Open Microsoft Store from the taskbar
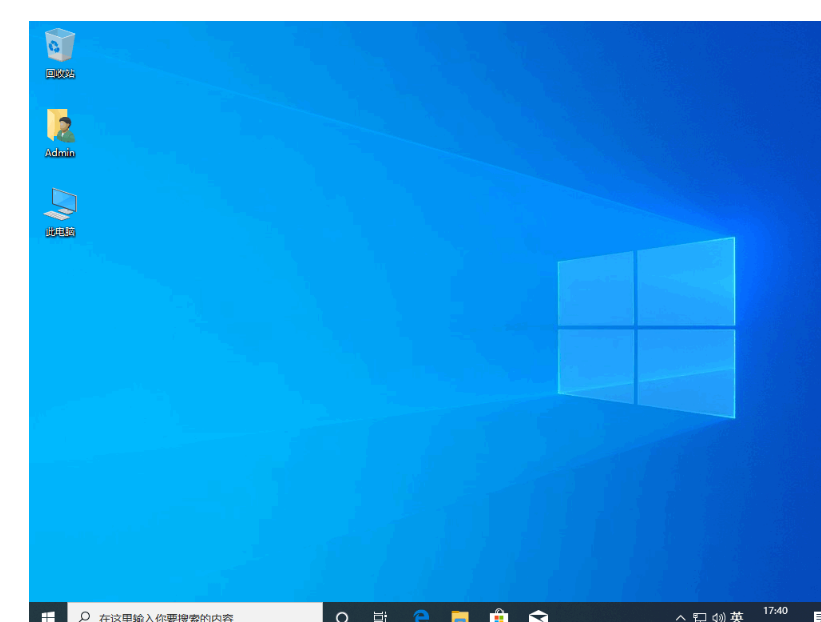 (498, 616)
